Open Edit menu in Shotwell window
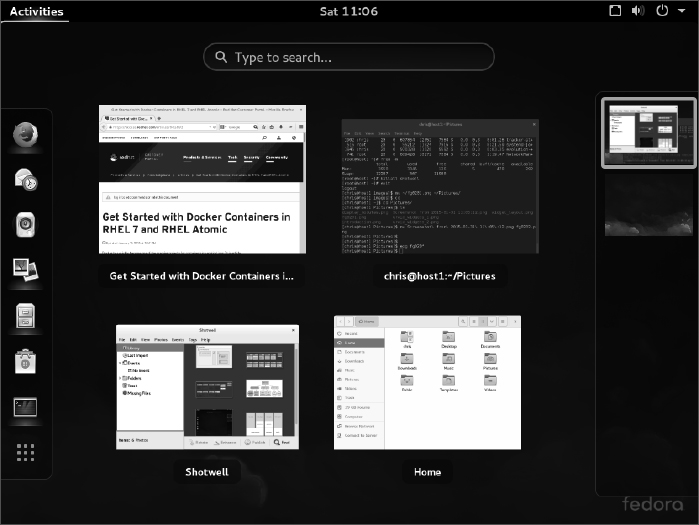Screen dimensions: 699x525 [x=133, y=340]
